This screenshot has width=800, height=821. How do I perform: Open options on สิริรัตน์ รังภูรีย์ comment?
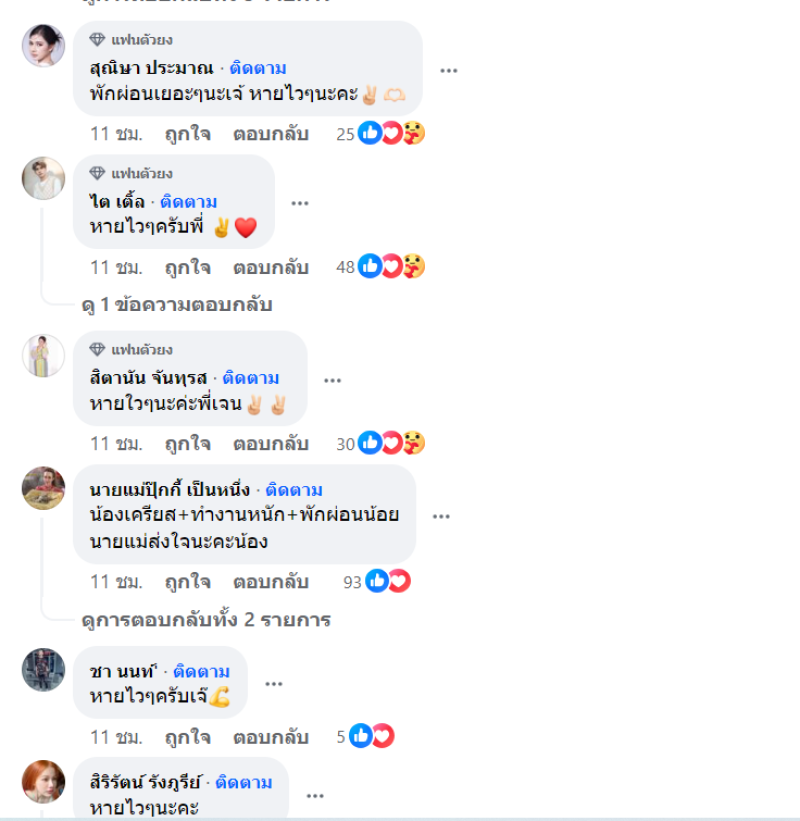pos(315,796)
